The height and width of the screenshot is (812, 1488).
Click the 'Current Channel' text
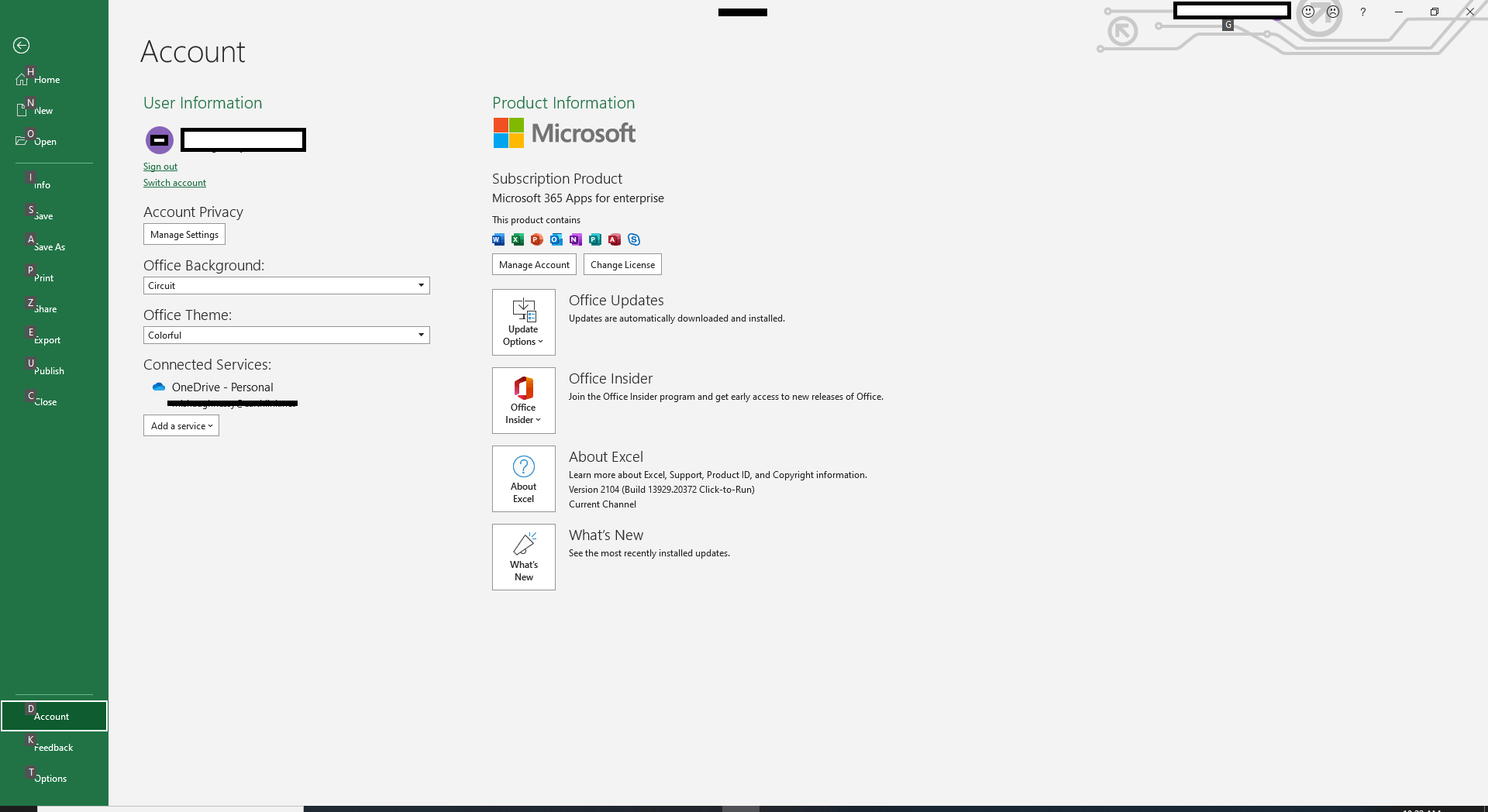pos(602,504)
